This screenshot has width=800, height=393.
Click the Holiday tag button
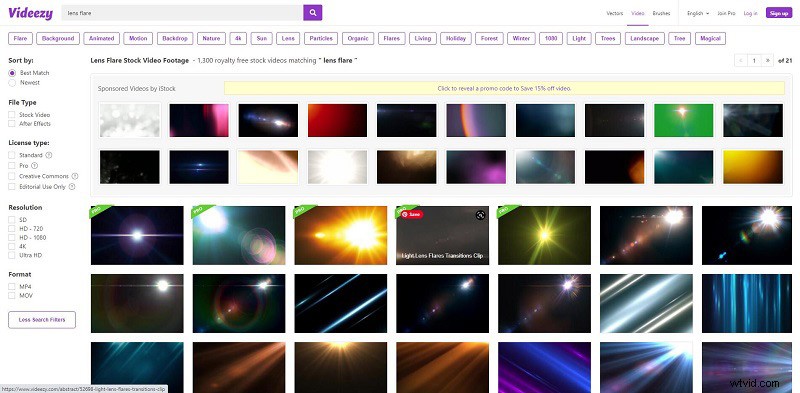[x=456, y=38]
